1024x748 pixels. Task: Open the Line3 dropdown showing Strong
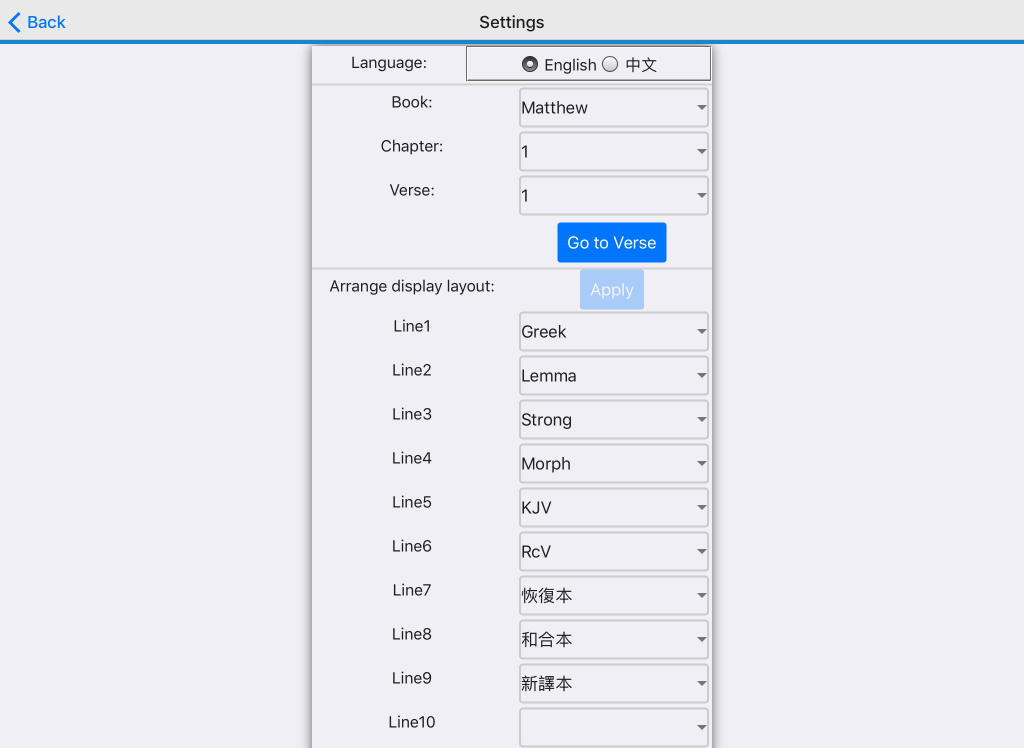(x=613, y=419)
